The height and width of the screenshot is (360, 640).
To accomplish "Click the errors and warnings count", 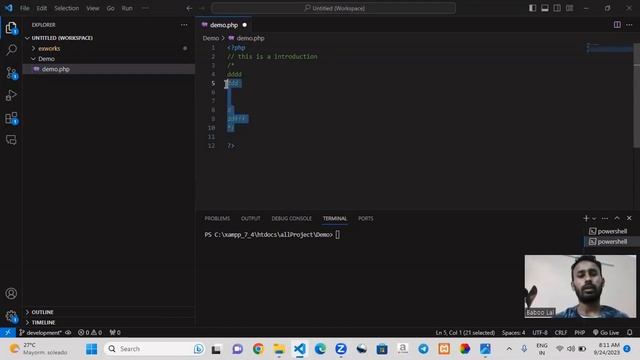I will click(90, 332).
